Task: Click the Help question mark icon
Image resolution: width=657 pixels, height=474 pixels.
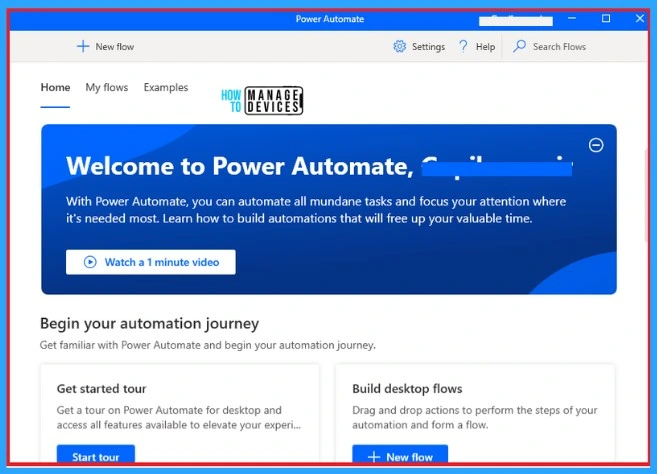Action: click(x=463, y=46)
